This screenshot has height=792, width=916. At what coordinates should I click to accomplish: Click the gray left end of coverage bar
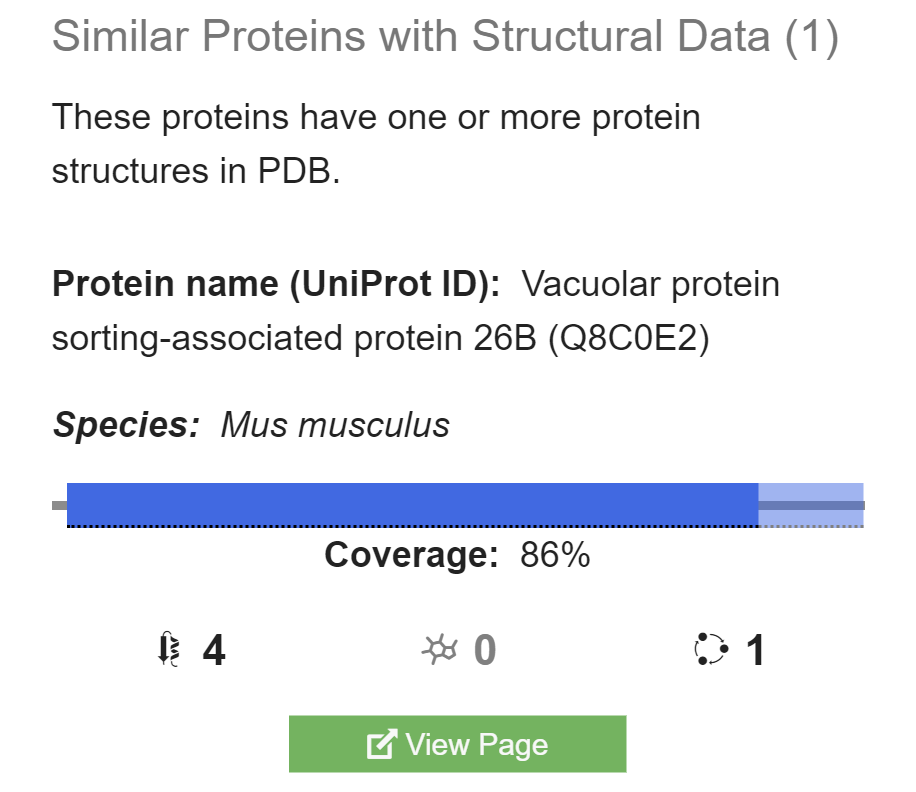click(x=59, y=506)
